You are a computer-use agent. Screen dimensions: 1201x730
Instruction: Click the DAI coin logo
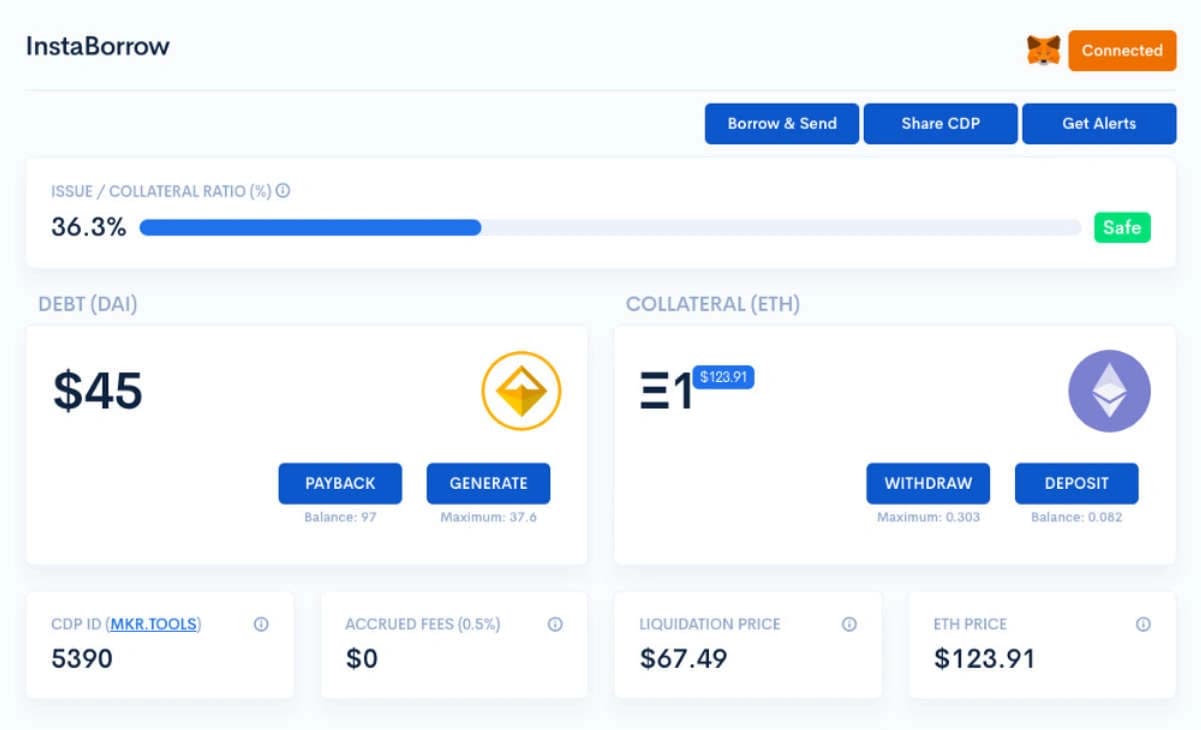pos(521,390)
